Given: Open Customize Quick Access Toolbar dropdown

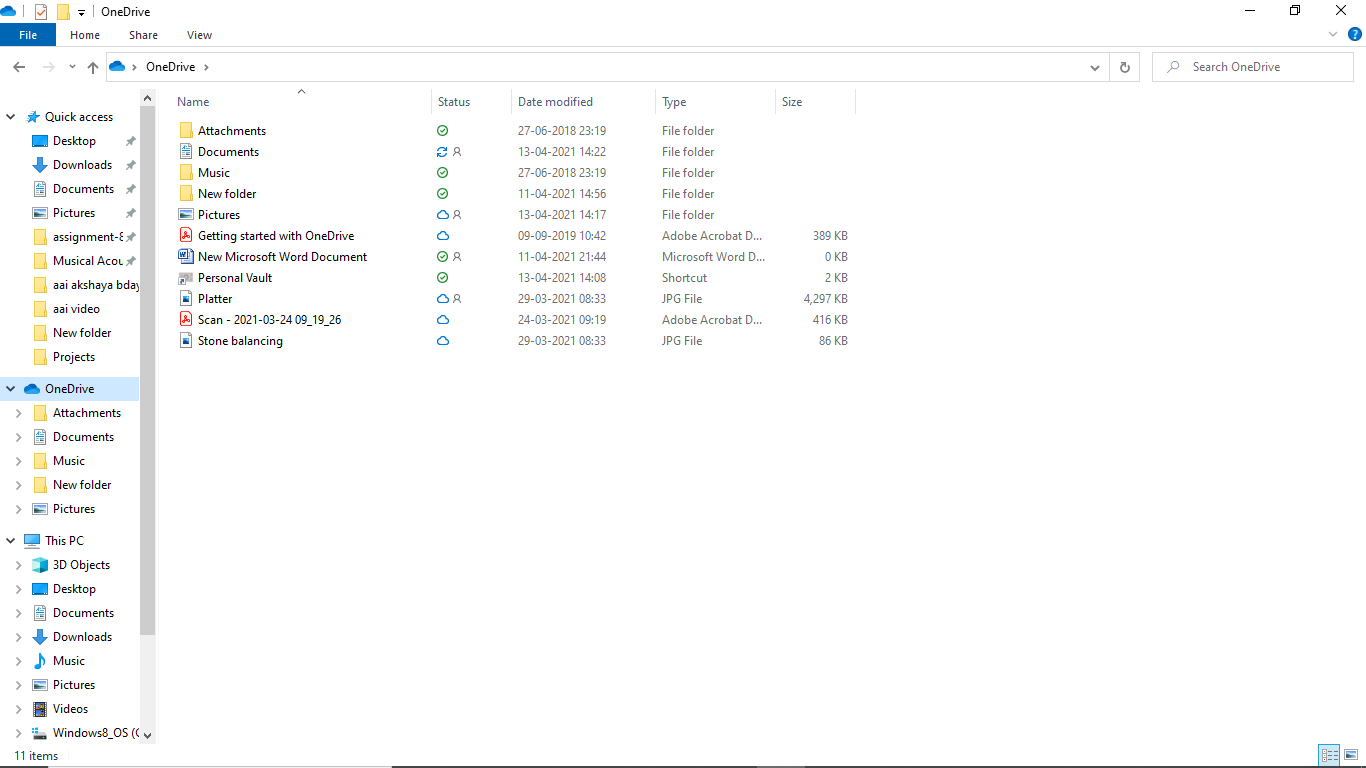Looking at the screenshot, I should (x=81, y=12).
